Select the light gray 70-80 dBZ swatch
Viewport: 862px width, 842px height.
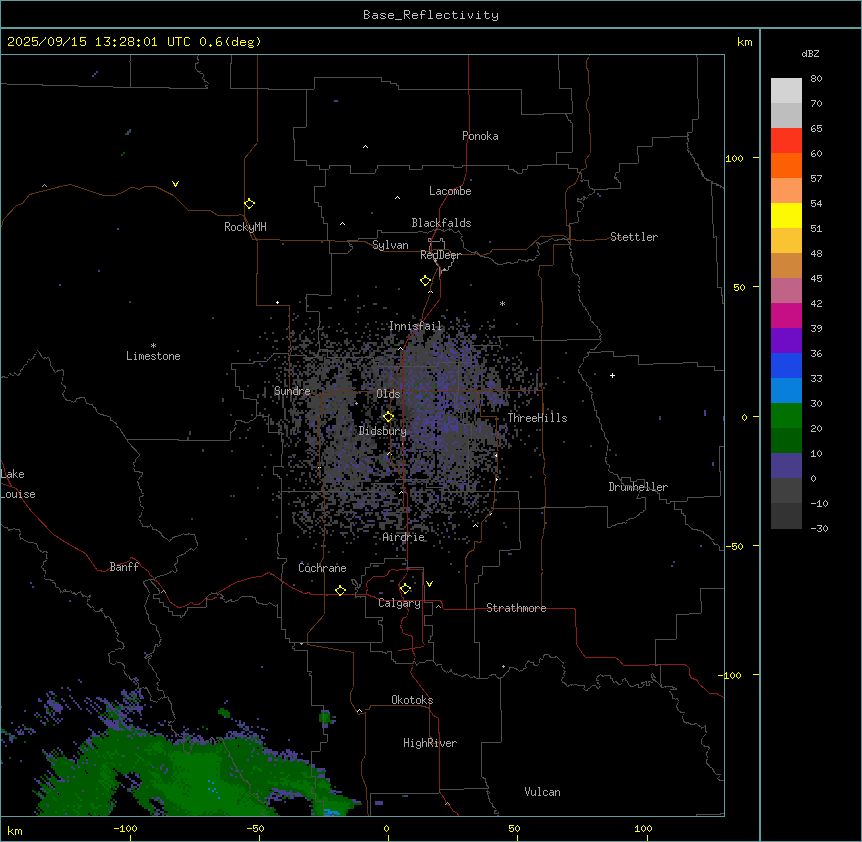(786, 90)
